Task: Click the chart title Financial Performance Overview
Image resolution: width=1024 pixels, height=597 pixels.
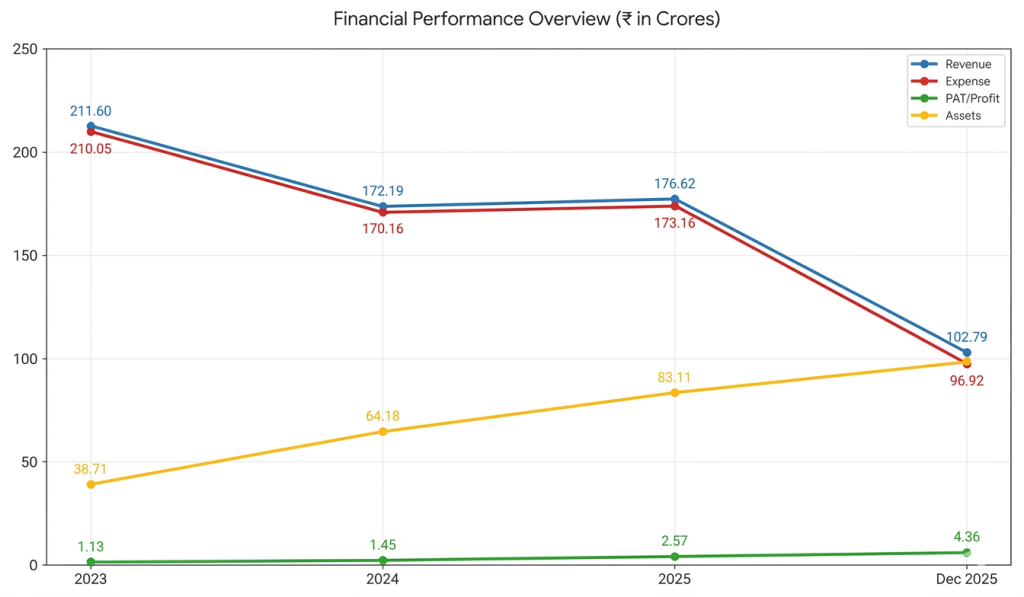Action: (x=472, y=18)
